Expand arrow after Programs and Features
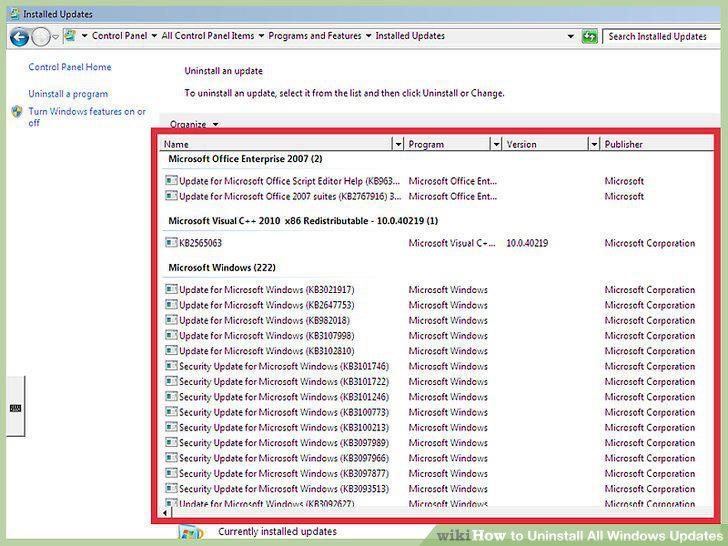Viewport: 728px width, 546px height. tap(368, 35)
